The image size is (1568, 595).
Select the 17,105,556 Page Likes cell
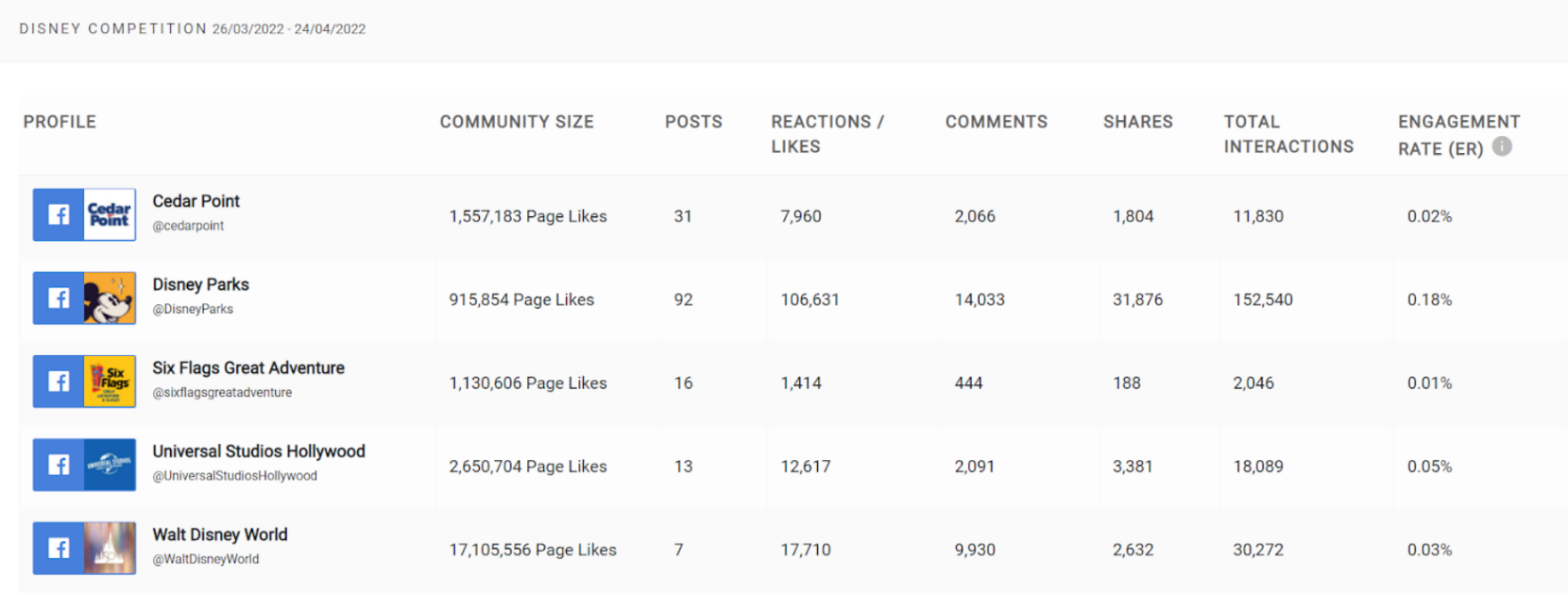tap(533, 550)
